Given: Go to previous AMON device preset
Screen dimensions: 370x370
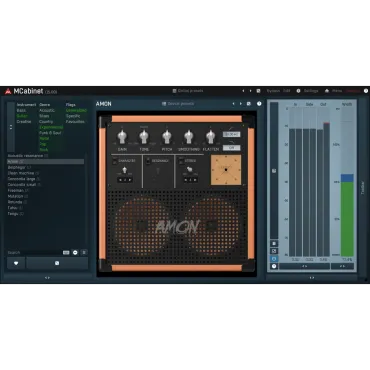Looking at the screenshot, I should click(233, 104).
